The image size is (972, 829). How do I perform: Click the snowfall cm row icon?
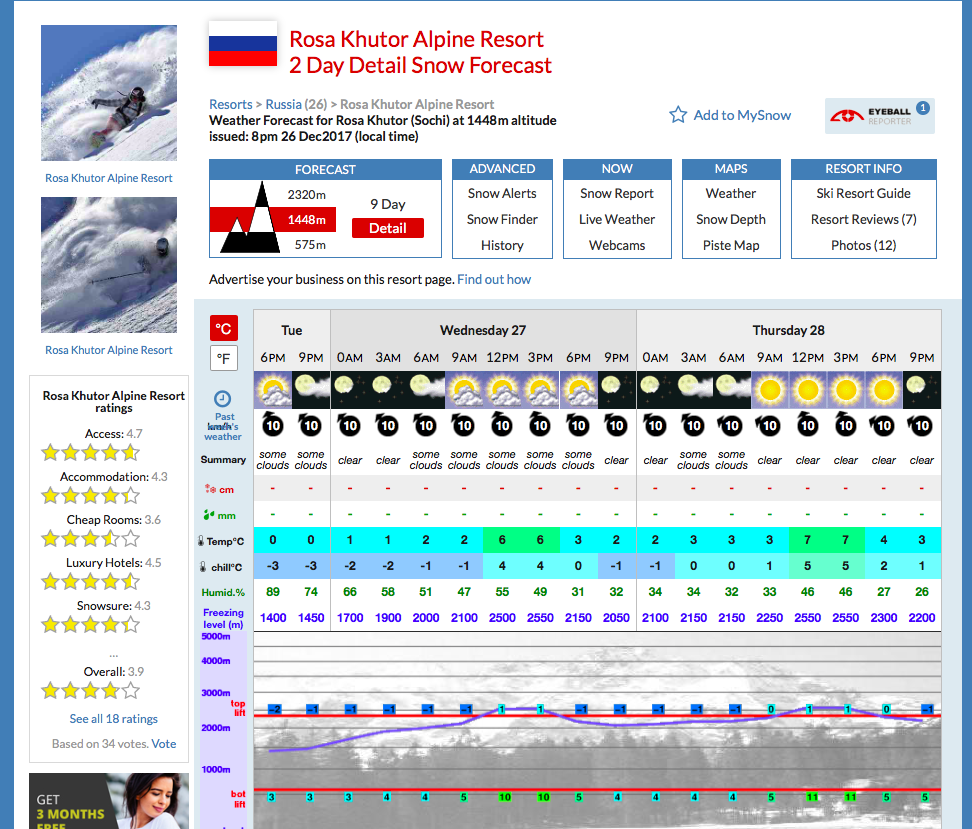click(x=210, y=489)
